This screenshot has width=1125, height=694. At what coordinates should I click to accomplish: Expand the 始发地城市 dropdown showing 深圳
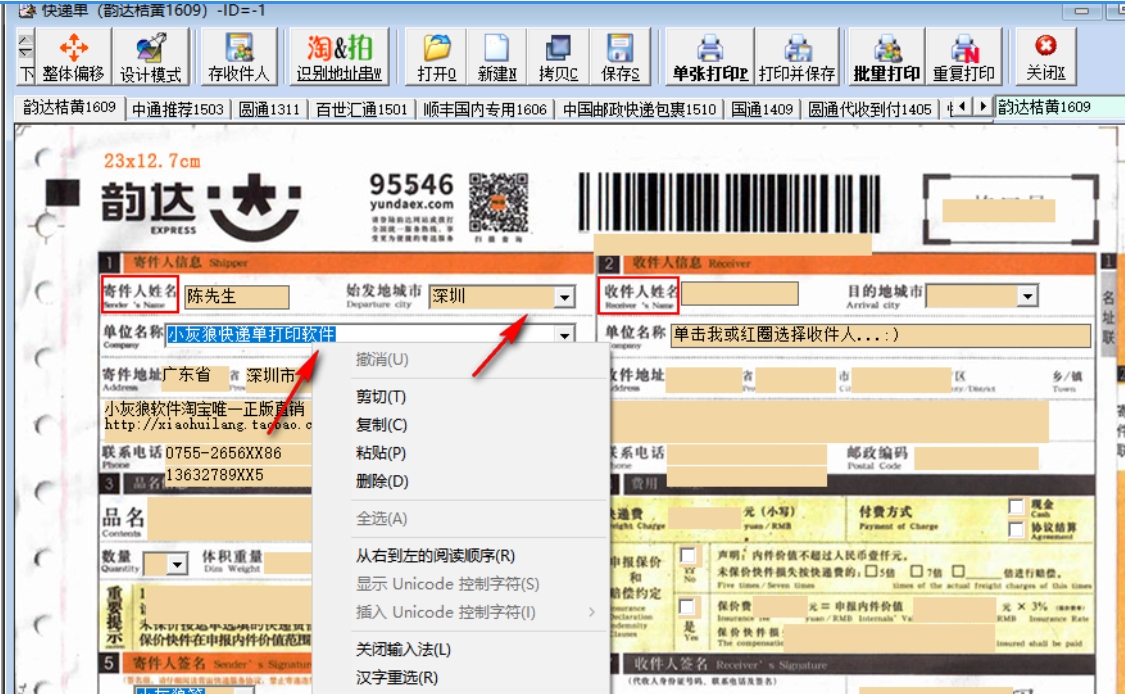point(565,297)
